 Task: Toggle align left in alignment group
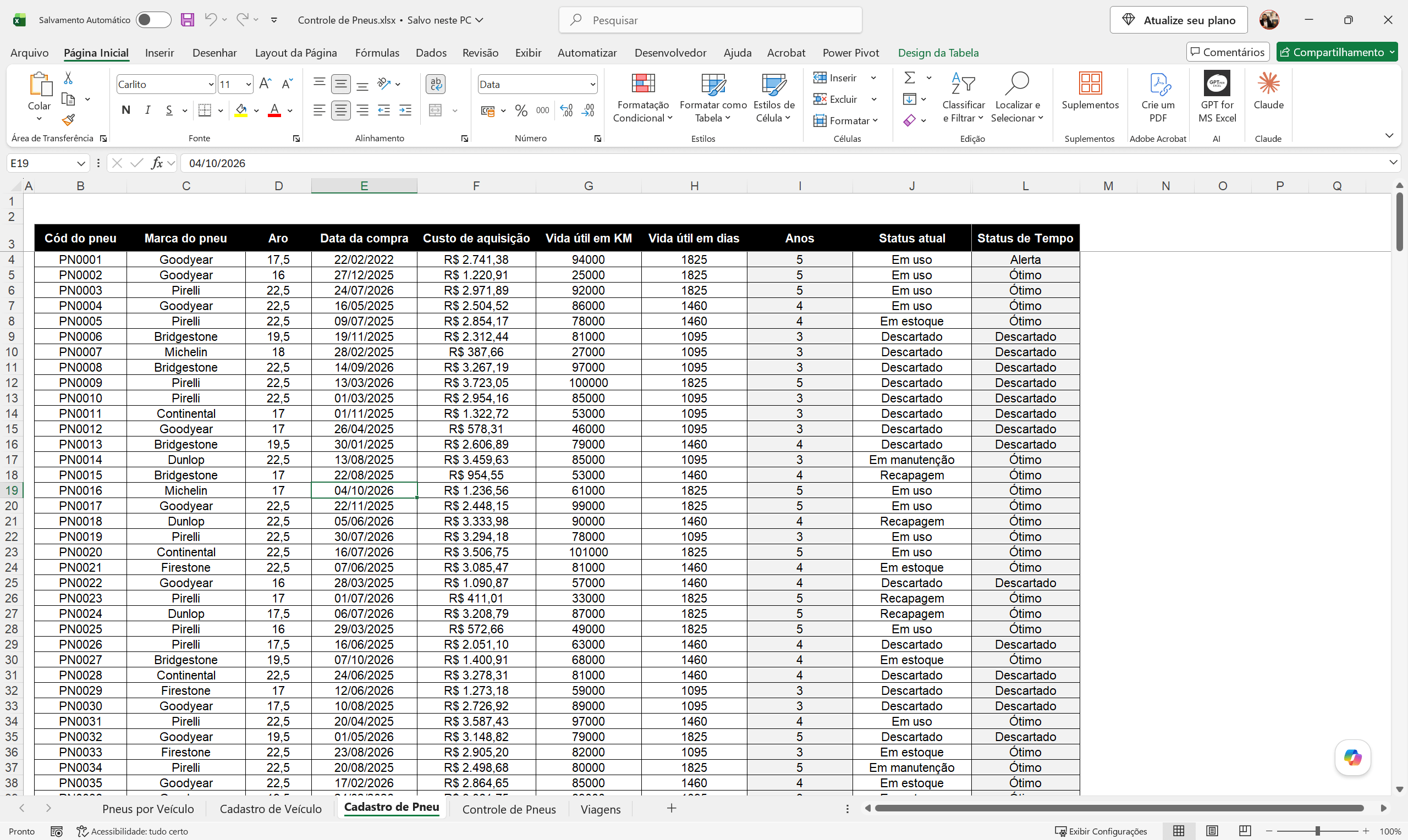pyautogui.click(x=320, y=110)
